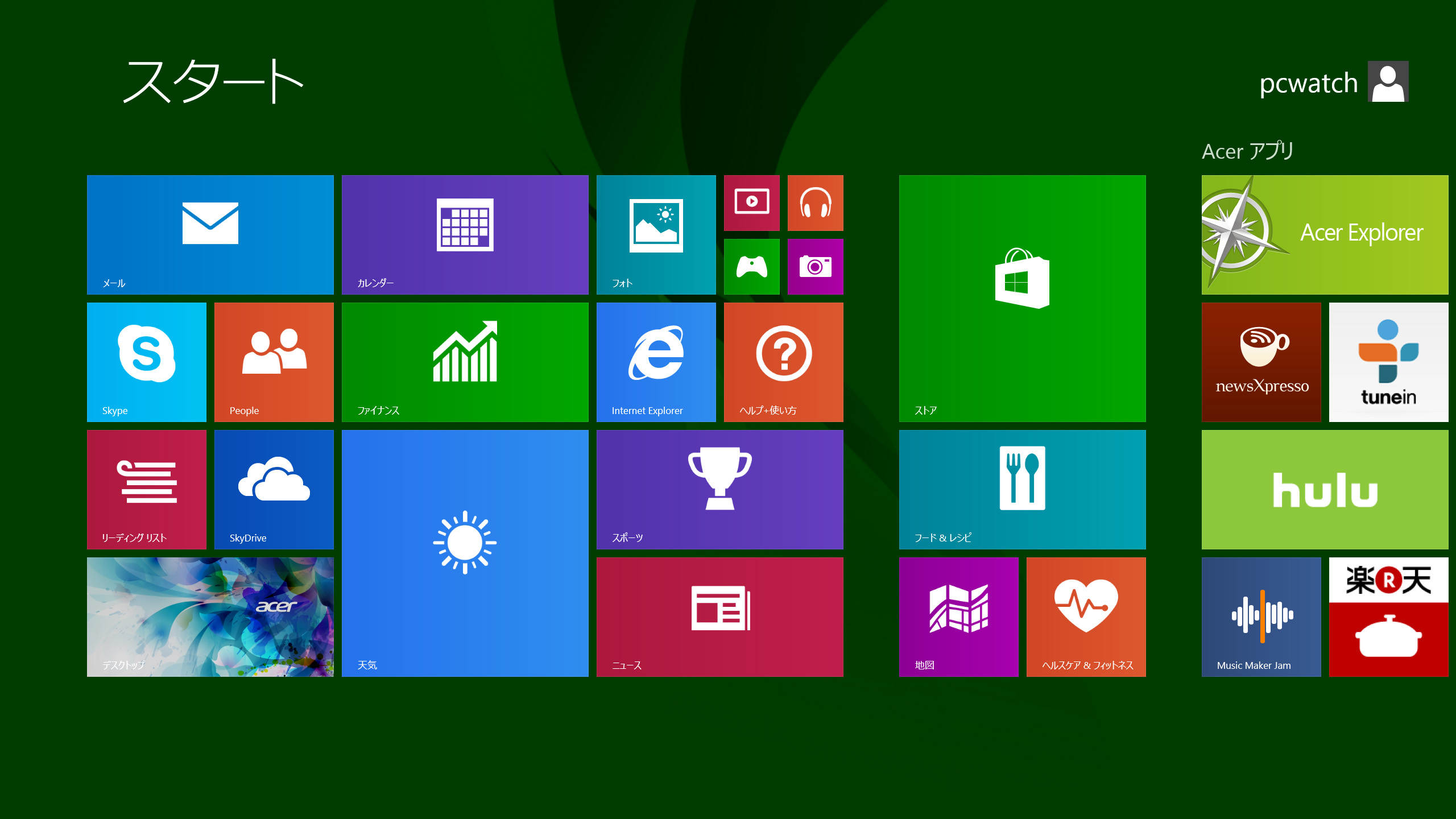This screenshot has width=1456, height=819.
Task: Launch the Windows Store (ストア) tile
Action: 1022,298
